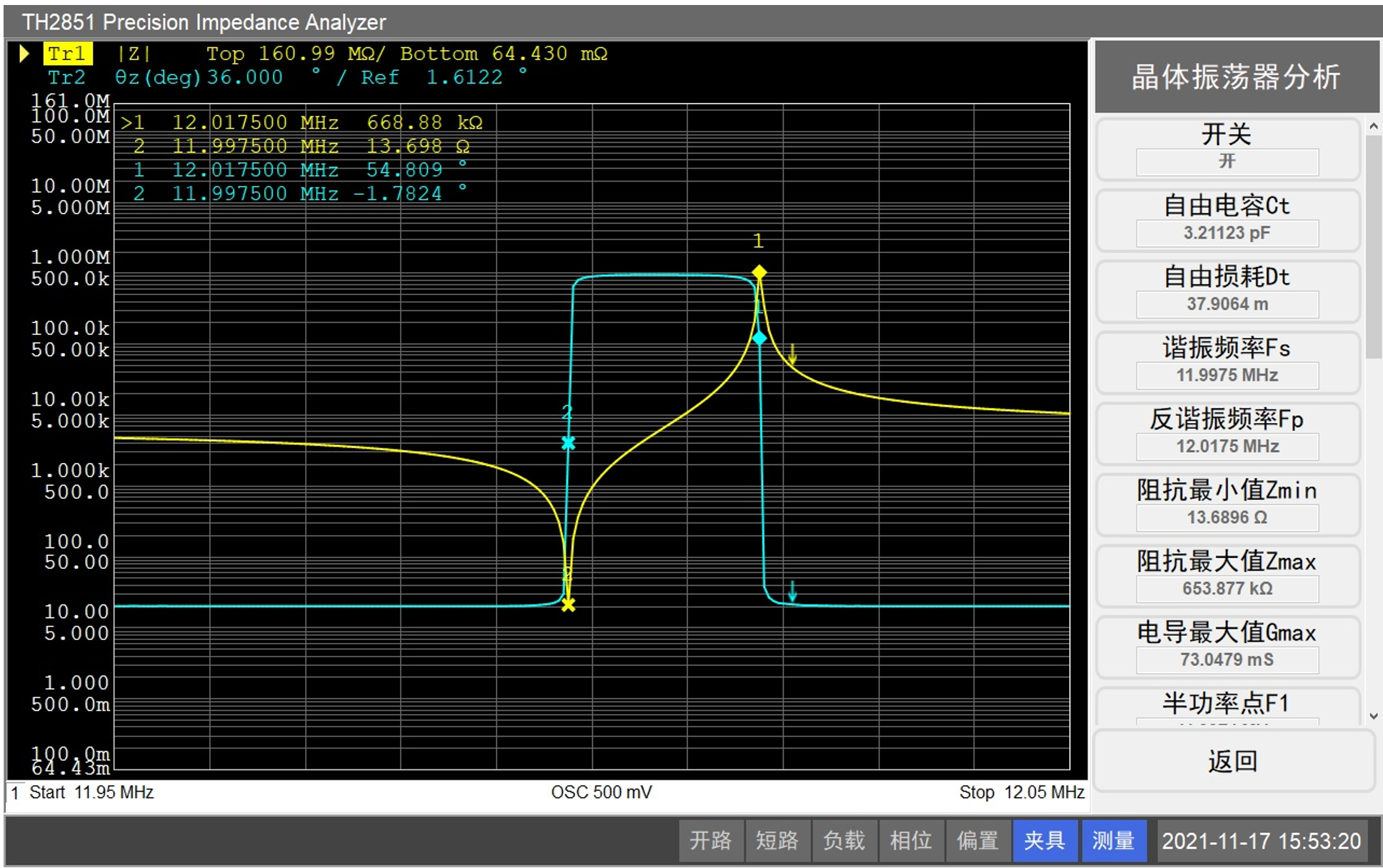Click the 开路 open calibration indicator
The height and width of the screenshot is (868, 1383).
point(710,840)
